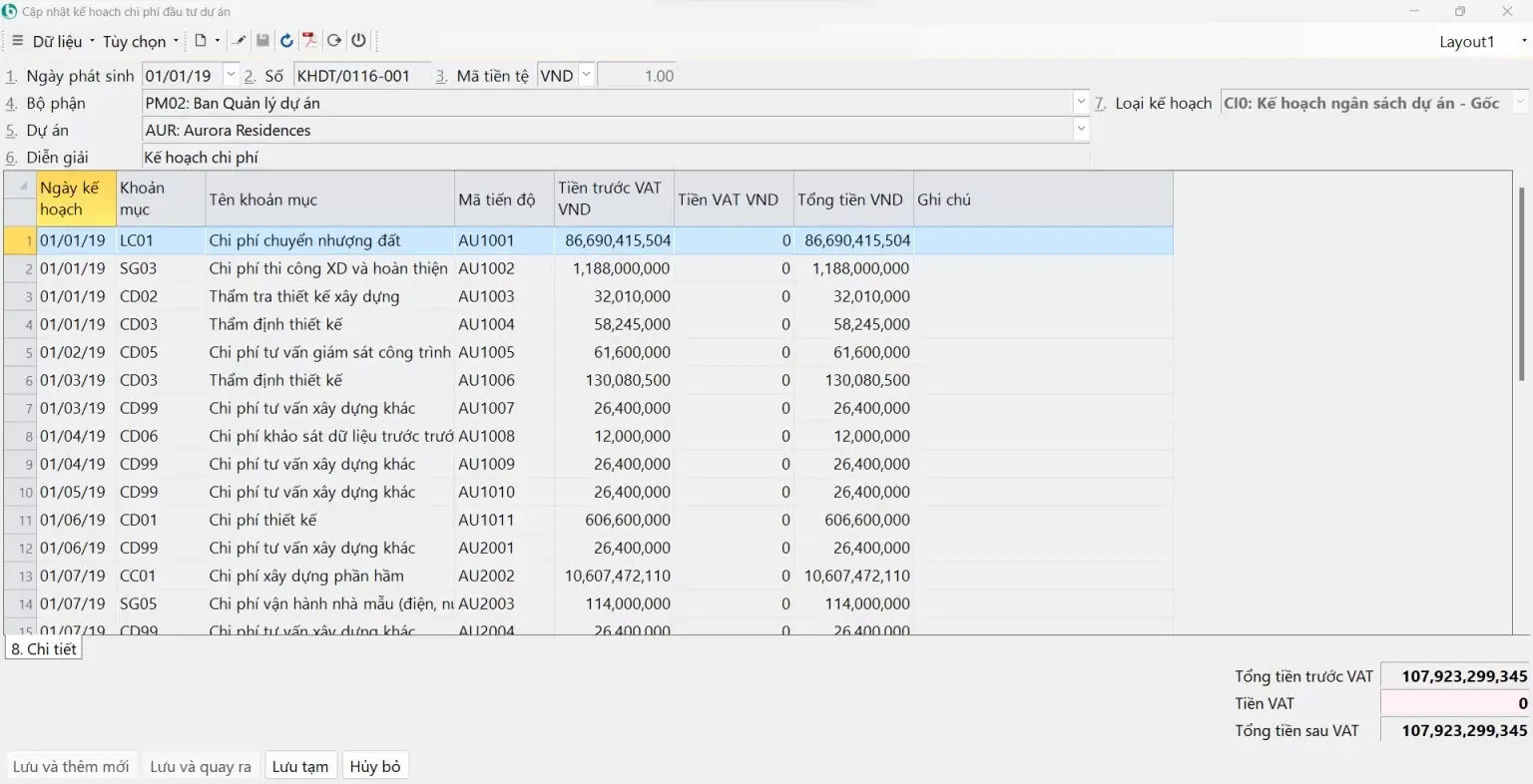The width and height of the screenshot is (1533, 784).
Task: Expand the Mã tiền tệ VND dropdown
Action: coord(586,75)
